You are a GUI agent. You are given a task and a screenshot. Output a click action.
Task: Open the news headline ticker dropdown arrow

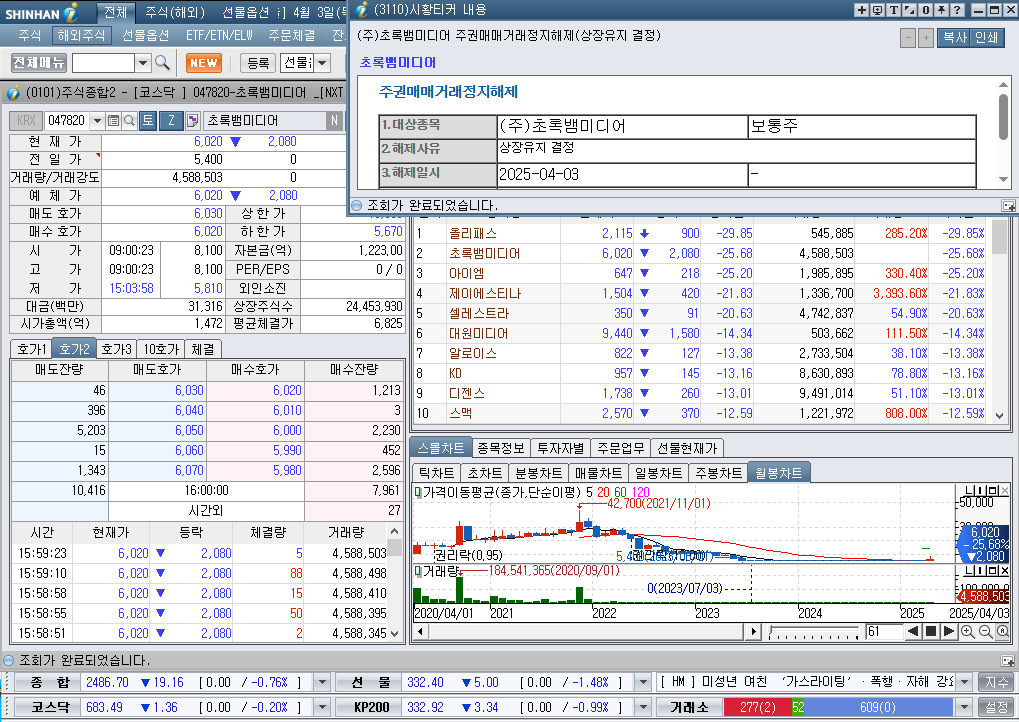964,682
